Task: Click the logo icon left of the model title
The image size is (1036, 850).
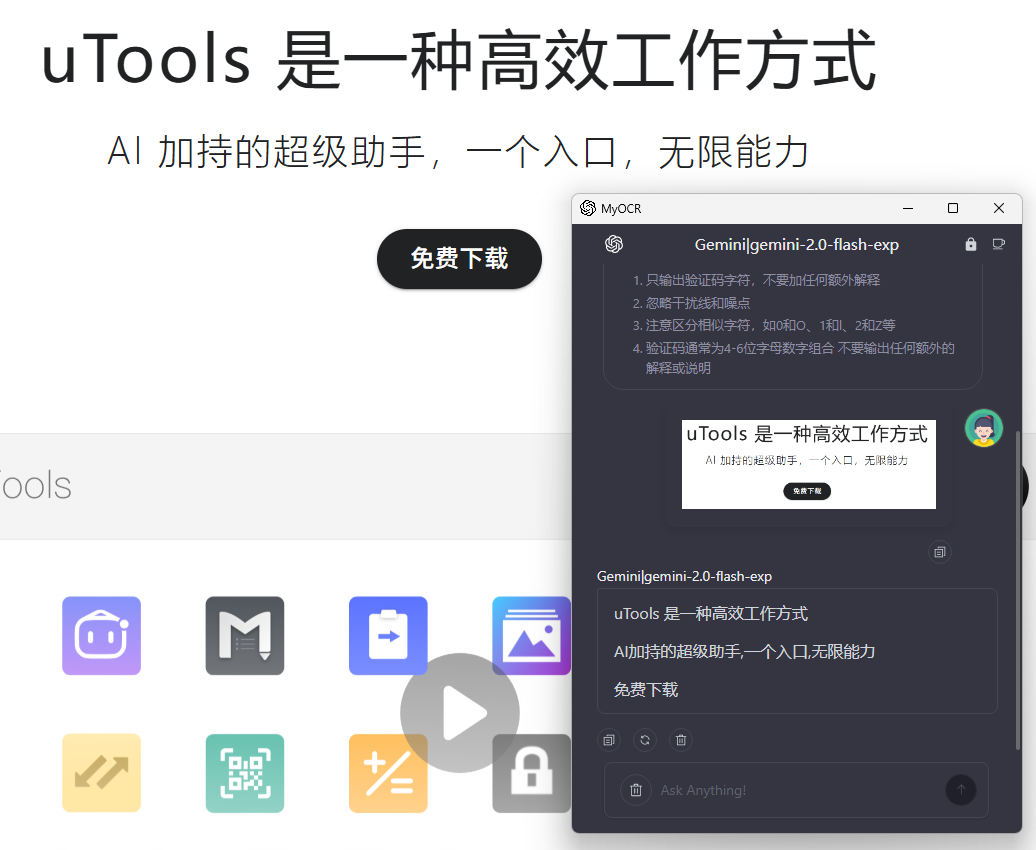Action: click(x=614, y=245)
